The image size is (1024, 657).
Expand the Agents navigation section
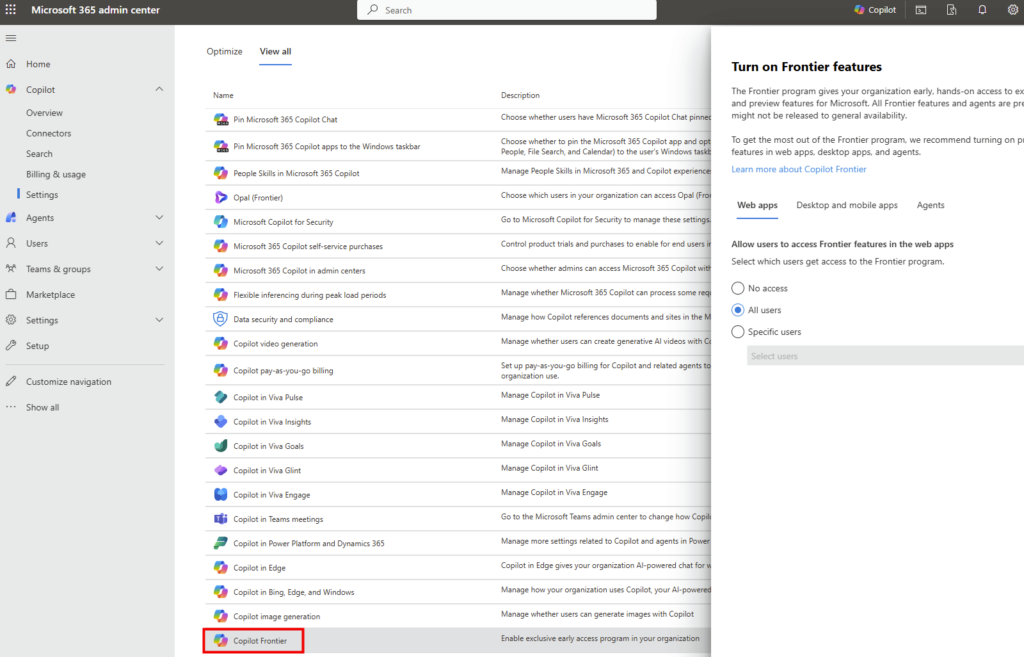click(x=159, y=218)
